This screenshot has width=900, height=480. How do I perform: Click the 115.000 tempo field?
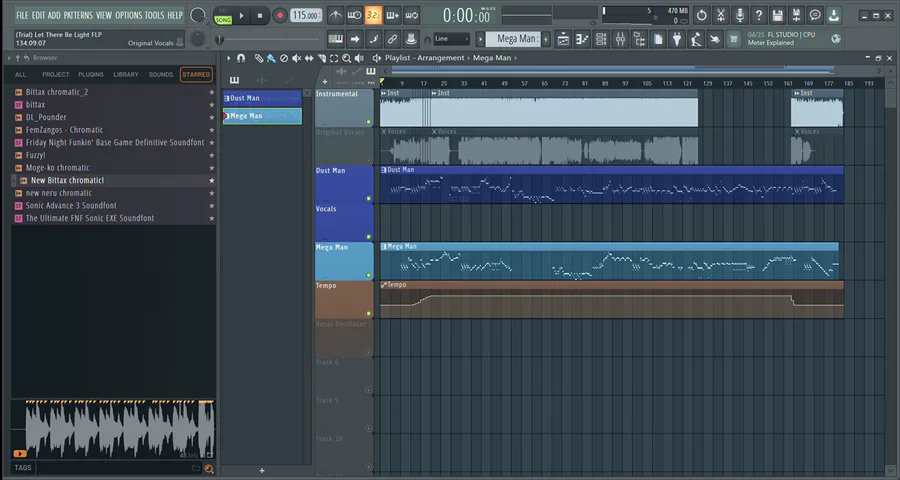305,16
